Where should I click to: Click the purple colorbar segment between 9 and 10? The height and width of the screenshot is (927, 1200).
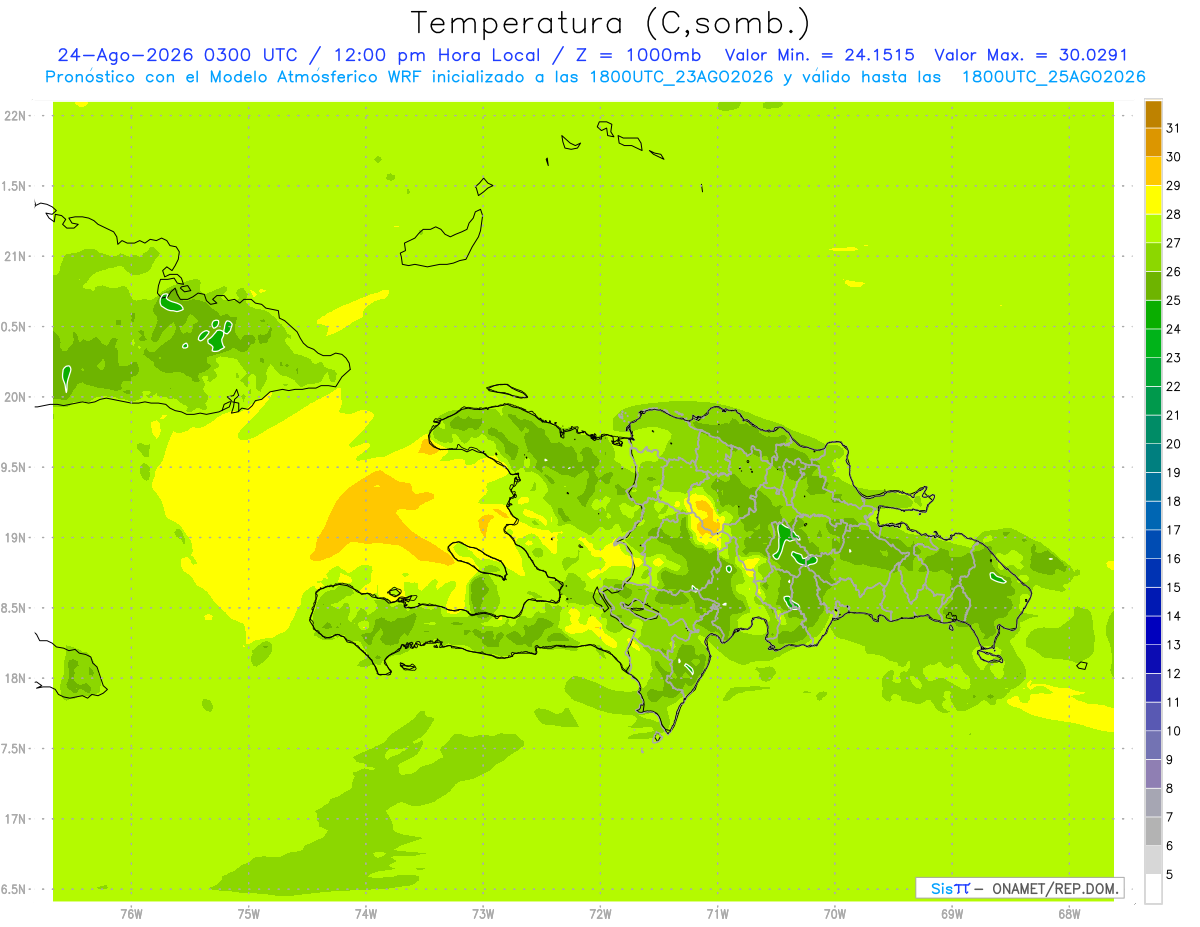1153,745
